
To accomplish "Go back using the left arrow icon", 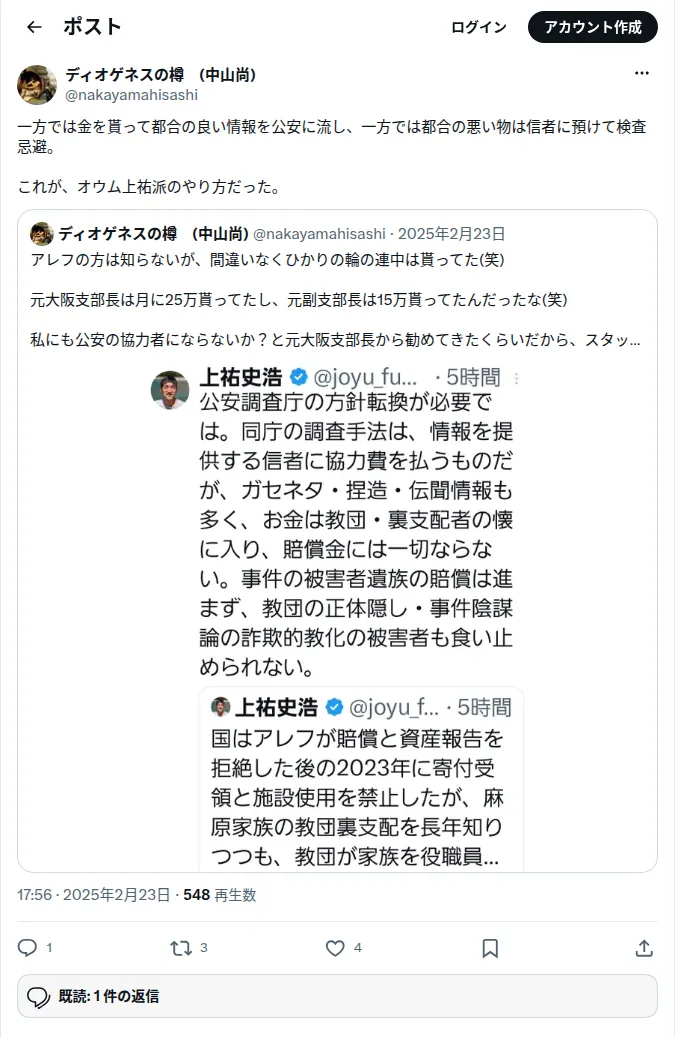I will 34,27.
